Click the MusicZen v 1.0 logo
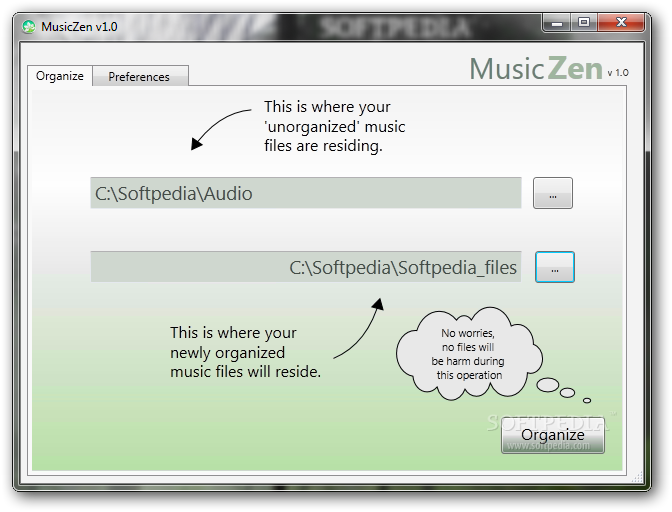Screen dimensions: 672x512 pyautogui.click(x=549, y=69)
